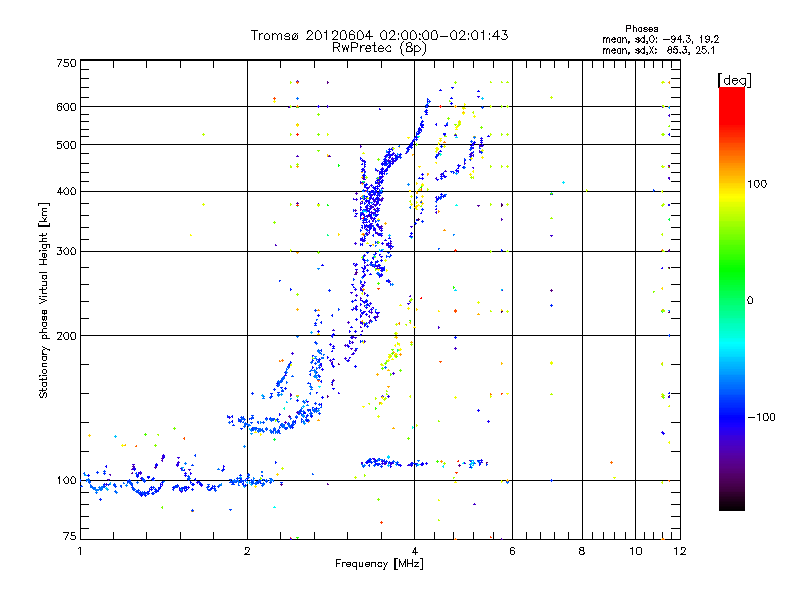800x600 pixels.
Task: Click the rainbow phase colorbar
Action: [x=732, y=298]
